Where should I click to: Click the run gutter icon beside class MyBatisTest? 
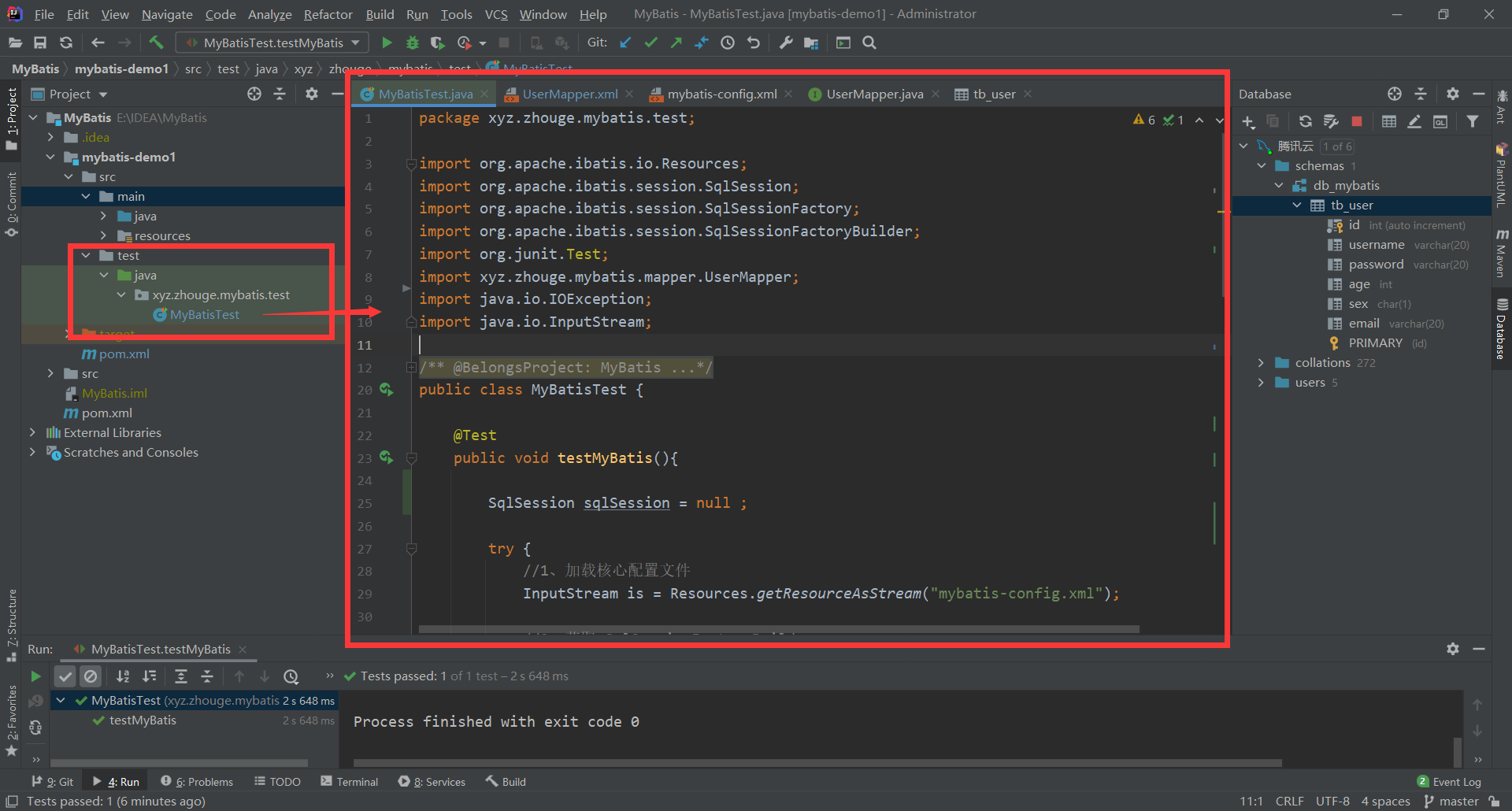(386, 390)
